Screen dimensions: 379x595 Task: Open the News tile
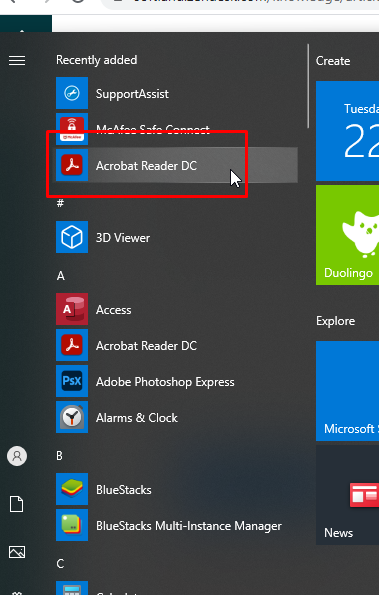(x=348, y=495)
